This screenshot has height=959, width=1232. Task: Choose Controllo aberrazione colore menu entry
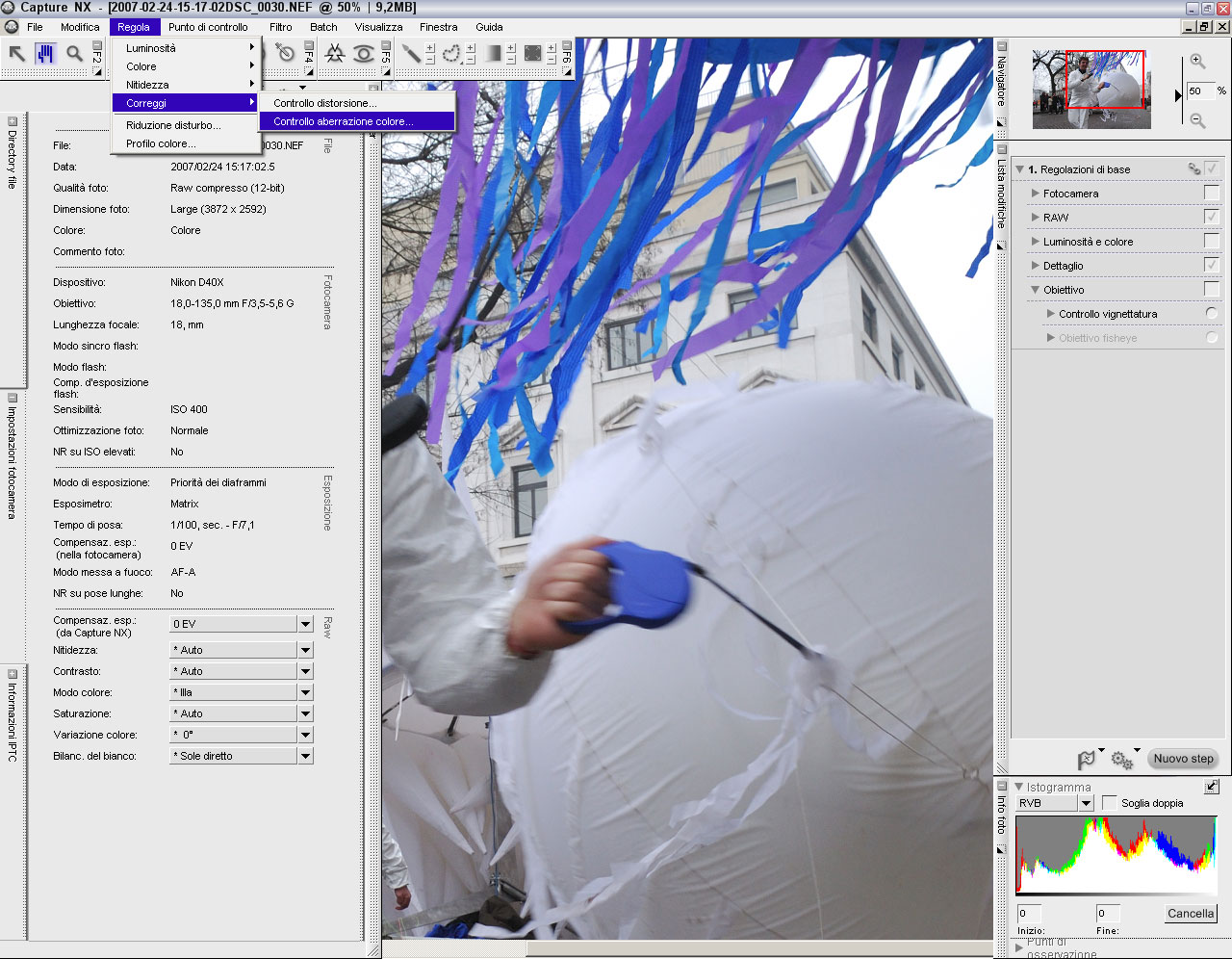[x=357, y=121]
